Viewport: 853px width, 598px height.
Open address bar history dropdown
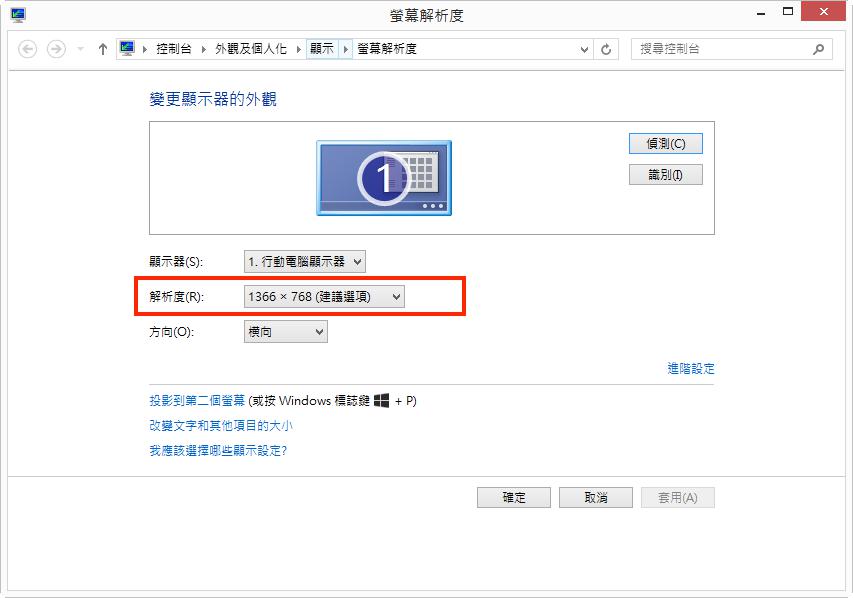(x=584, y=50)
